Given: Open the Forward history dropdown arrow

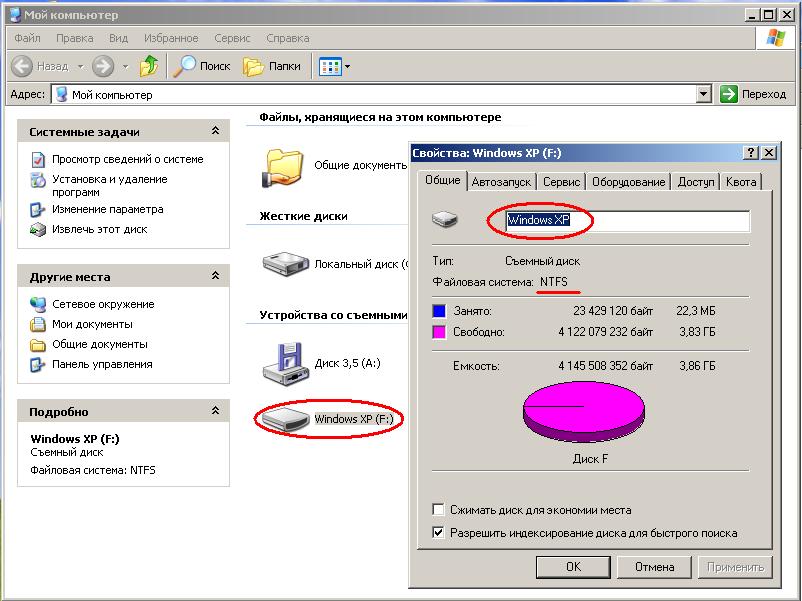Looking at the screenshot, I should tap(125, 66).
